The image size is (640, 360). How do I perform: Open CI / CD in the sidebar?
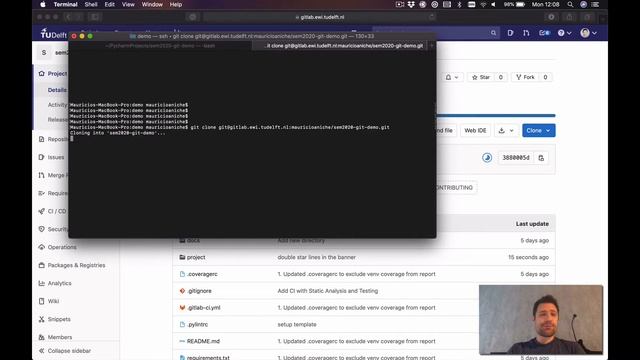coord(57,211)
